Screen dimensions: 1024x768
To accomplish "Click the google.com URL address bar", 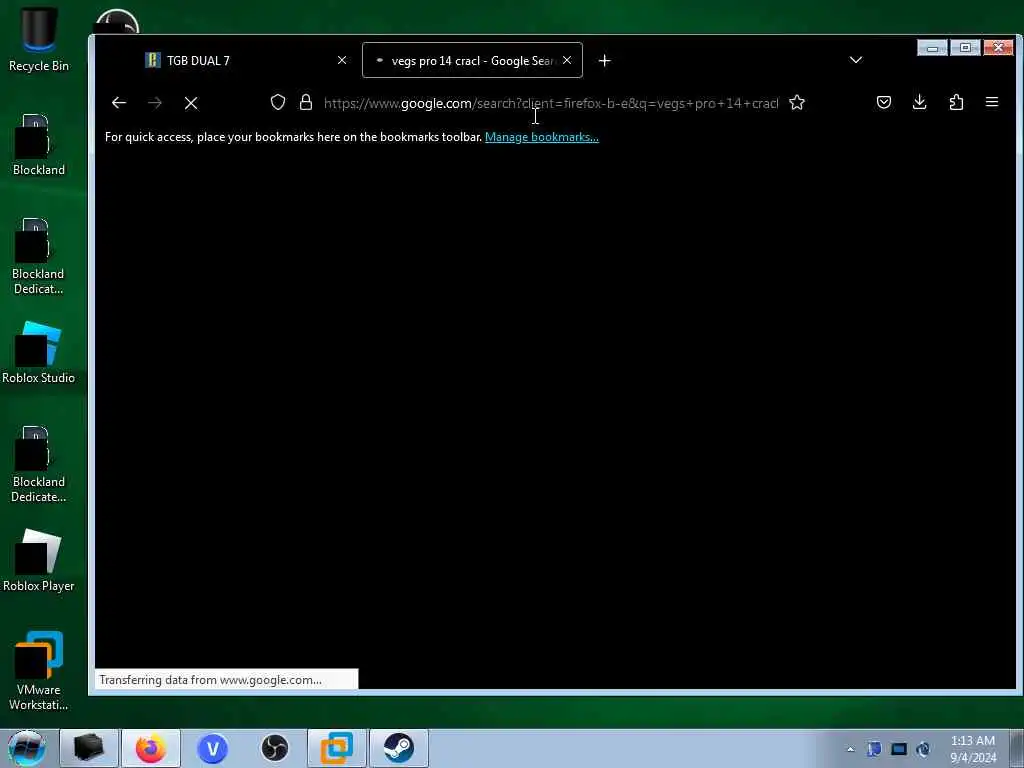I will click(551, 103).
